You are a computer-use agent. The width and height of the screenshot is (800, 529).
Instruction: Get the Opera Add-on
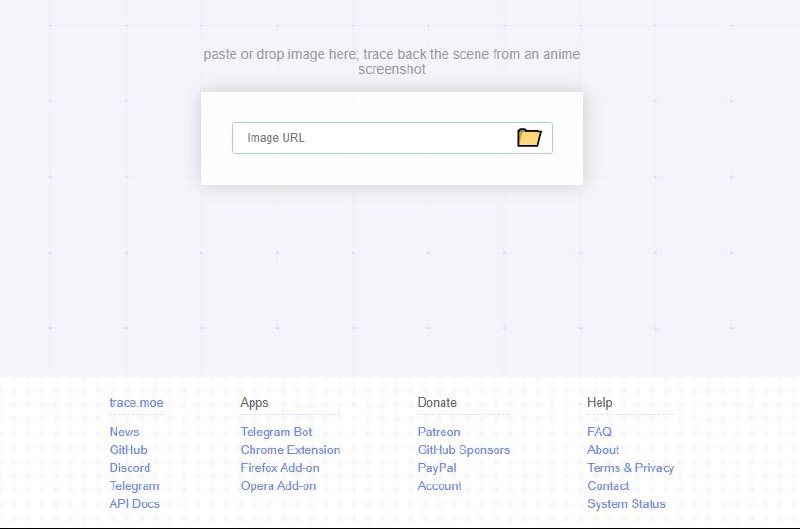(278, 486)
